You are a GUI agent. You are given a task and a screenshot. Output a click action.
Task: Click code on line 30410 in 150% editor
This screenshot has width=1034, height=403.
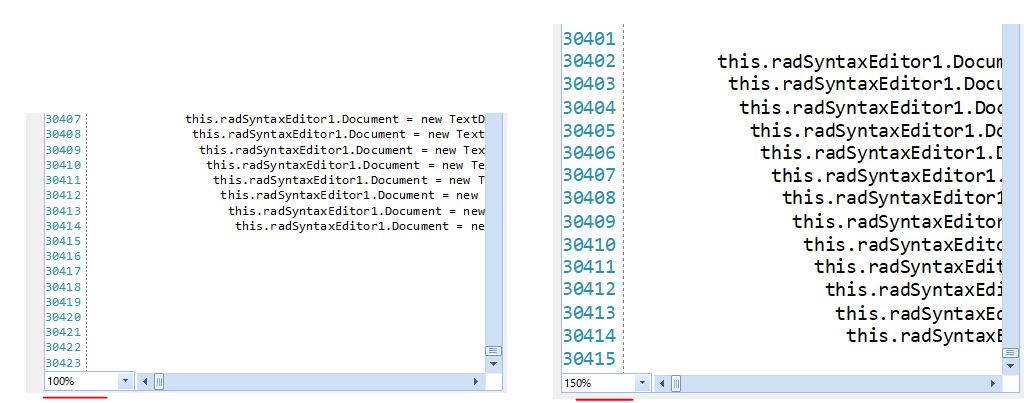click(x=903, y=245)
